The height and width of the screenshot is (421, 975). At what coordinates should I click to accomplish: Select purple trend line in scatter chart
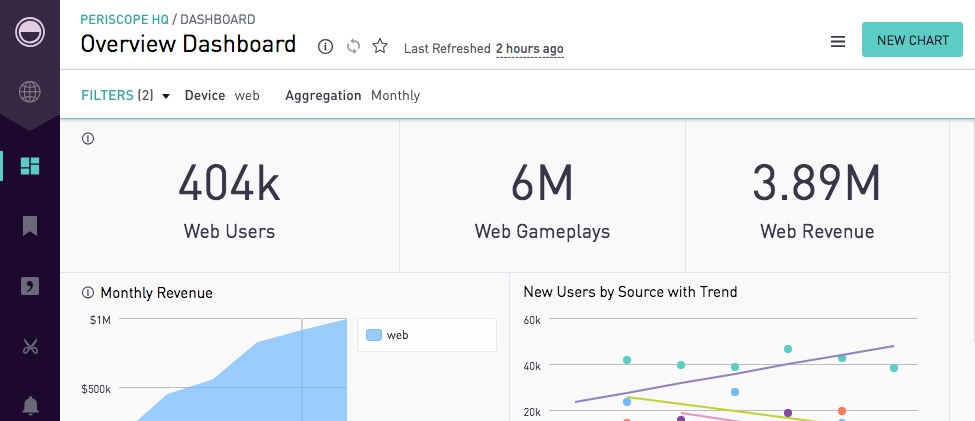pos(734,374)
